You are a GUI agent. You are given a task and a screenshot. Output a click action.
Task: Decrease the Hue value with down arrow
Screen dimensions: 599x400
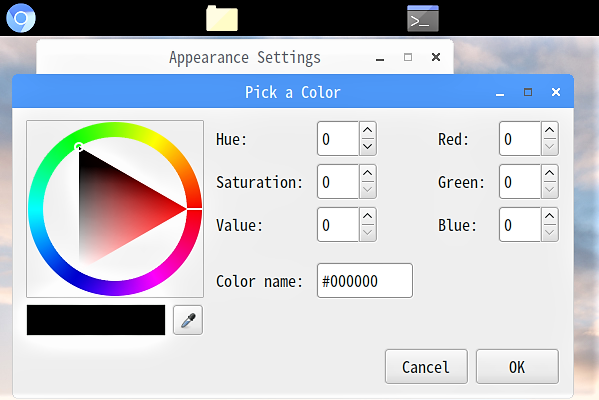[367, 147]
